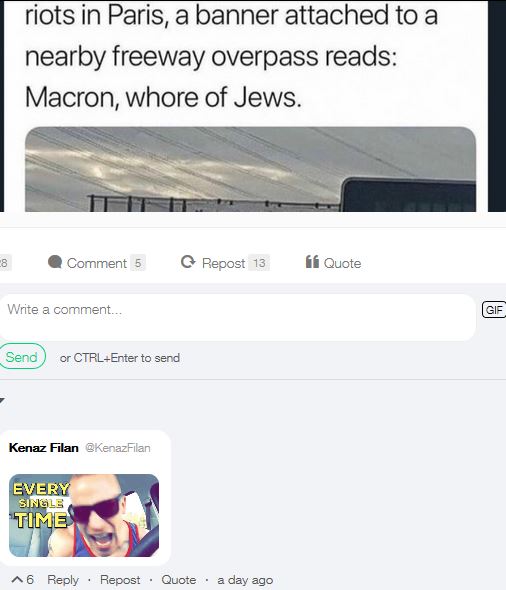This screenshot has width=506, height=590.
Task: Open the GIF picker button
Action: point(494,310)
